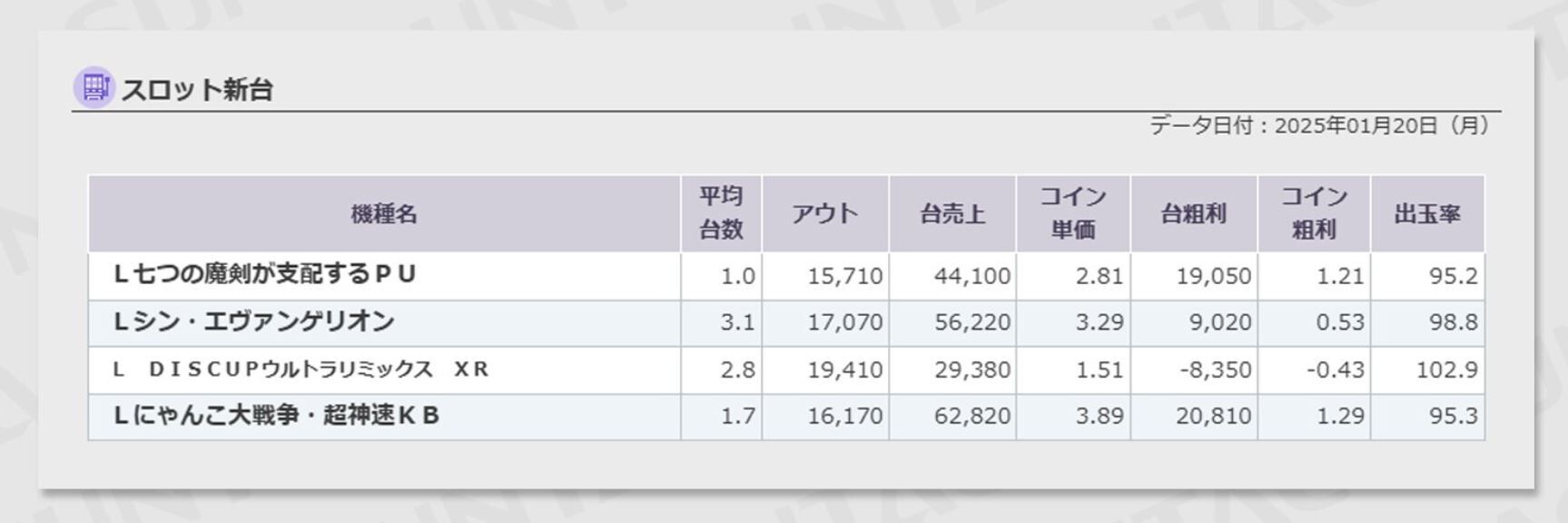Sort by 平均台数 column header
Image resolution: width=1568 pixels, height=523 pixels.
pyautogui.click(x=721, y=213)
